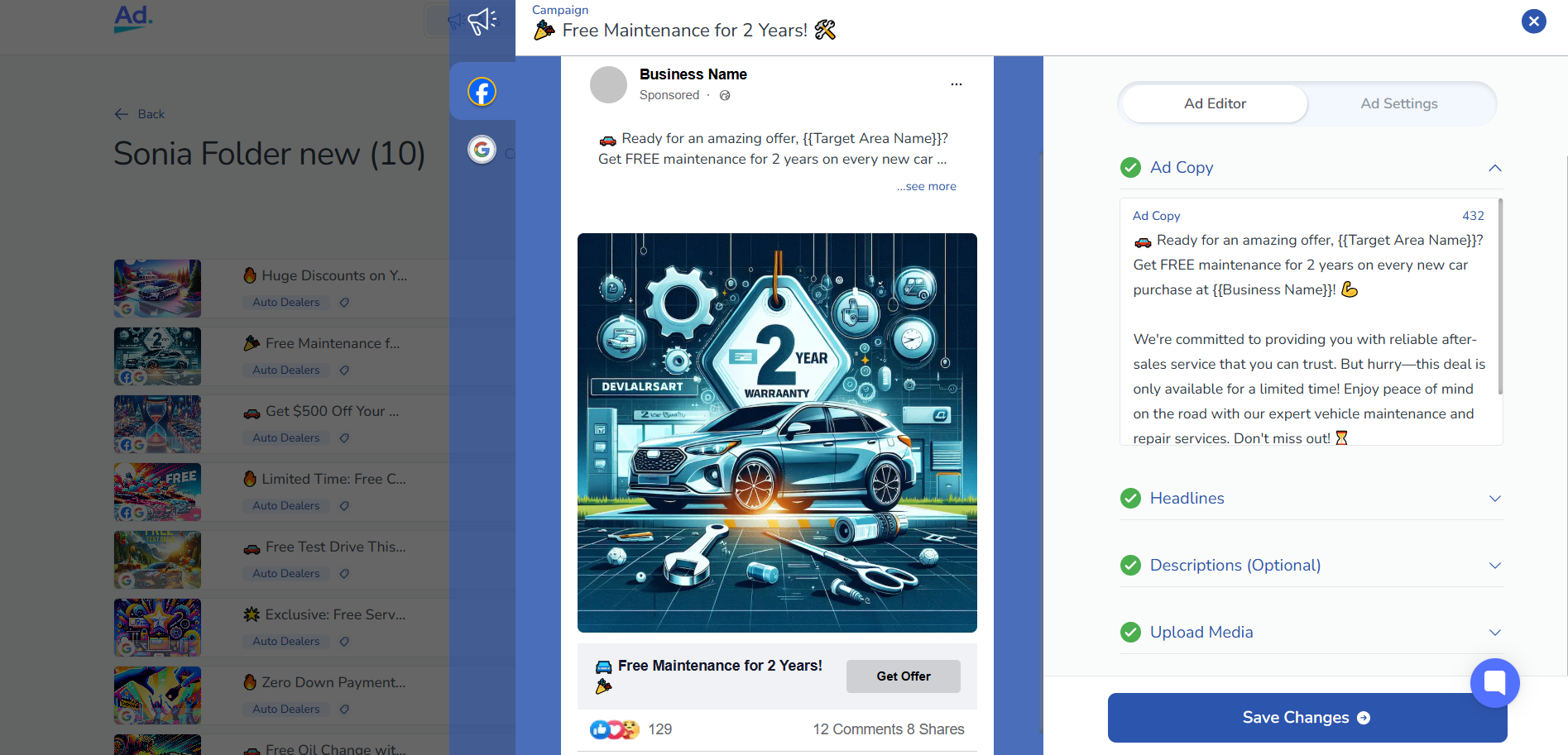
Task: Switch to the Ad Settings tab
Action: [1399, 103]
